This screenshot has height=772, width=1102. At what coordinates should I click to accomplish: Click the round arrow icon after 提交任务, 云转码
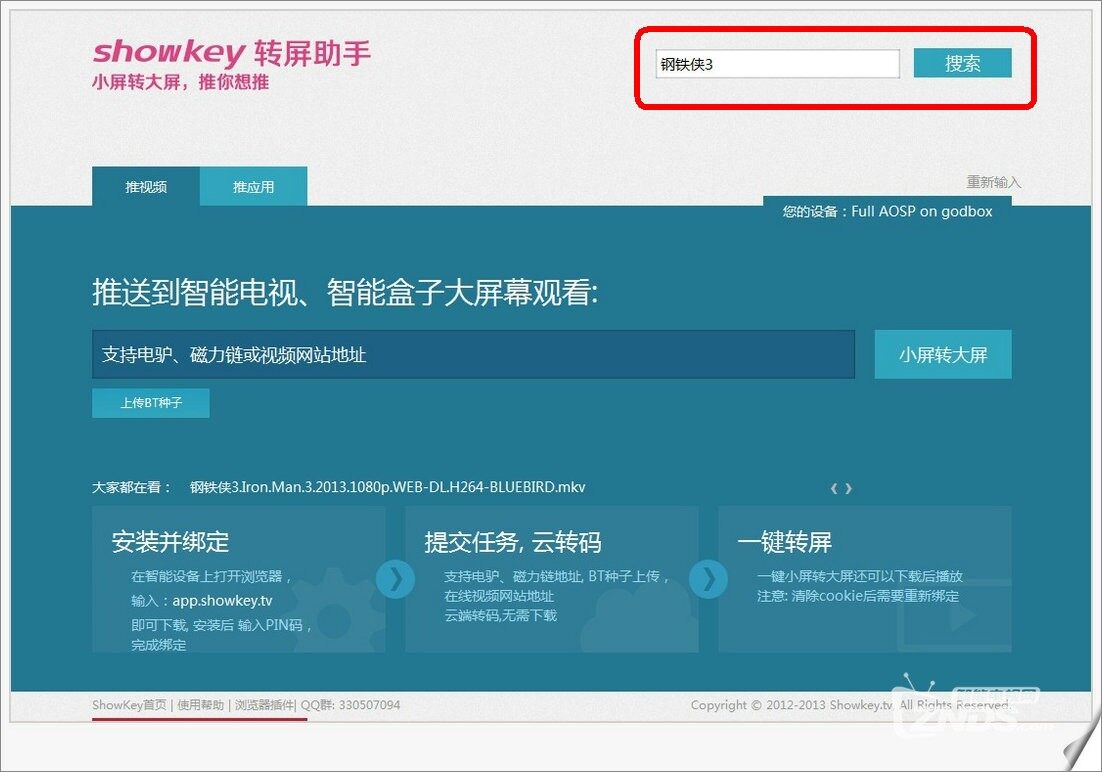[x=708, y=579]
